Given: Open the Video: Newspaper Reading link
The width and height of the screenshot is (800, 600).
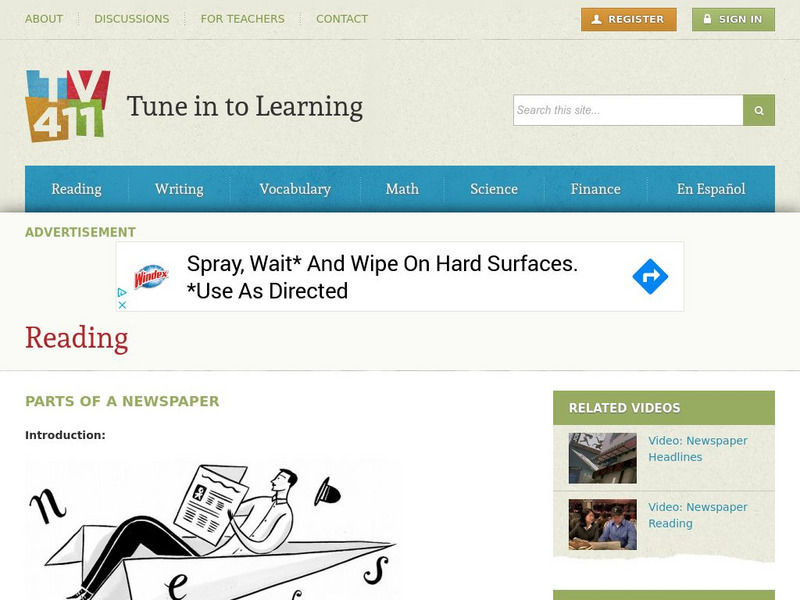Looking at the screenshot, I should [x=697, y=515].
